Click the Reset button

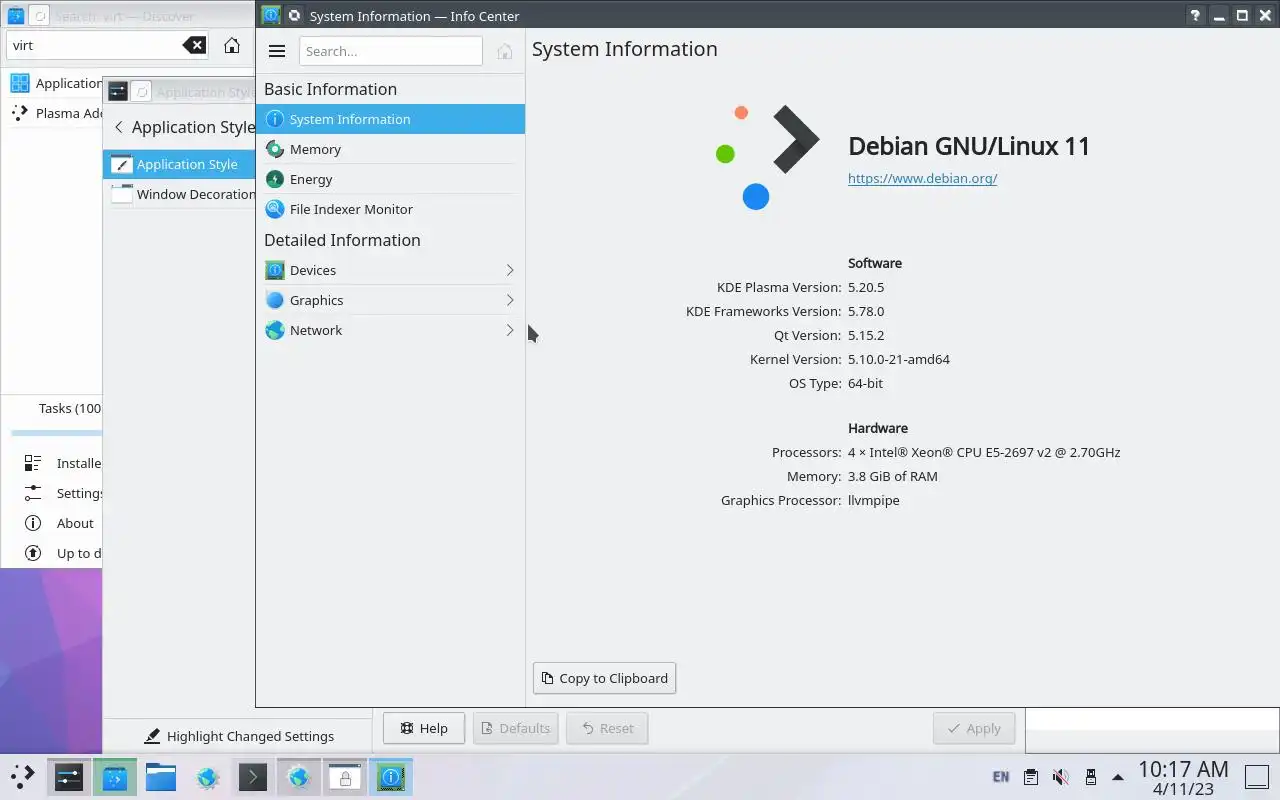607,728
